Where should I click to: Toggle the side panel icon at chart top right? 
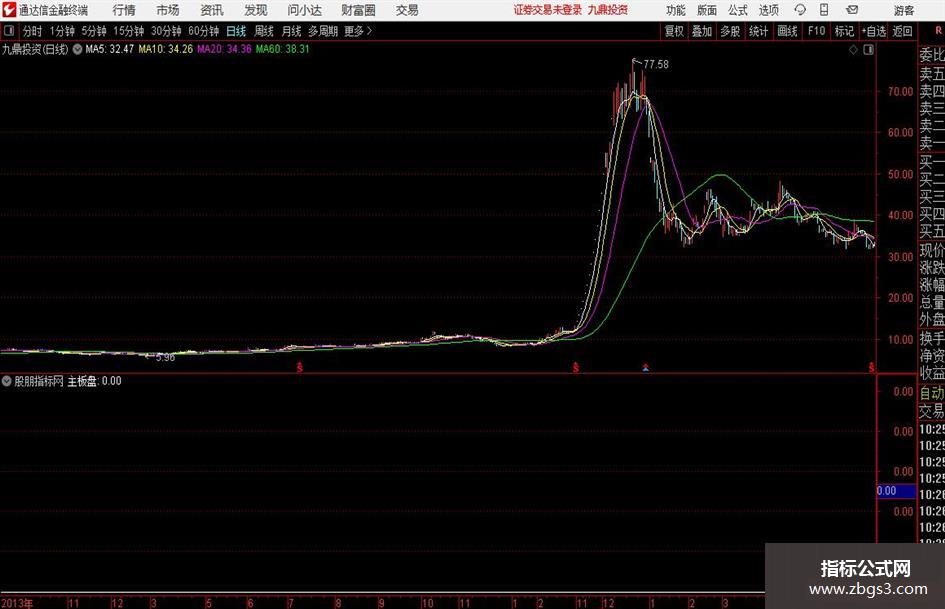[868, 50]
